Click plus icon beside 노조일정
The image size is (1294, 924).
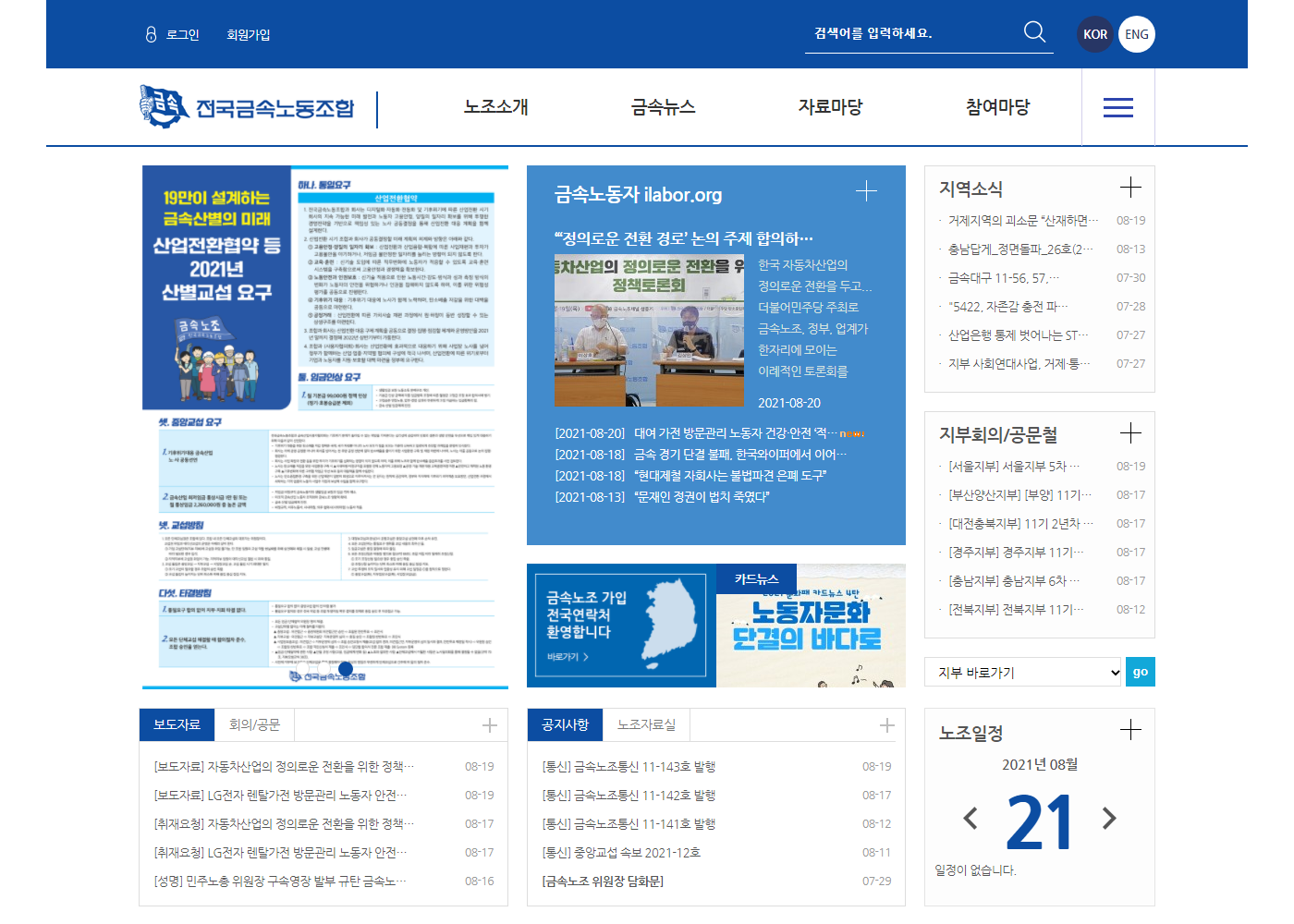[x=1130, y=730]
